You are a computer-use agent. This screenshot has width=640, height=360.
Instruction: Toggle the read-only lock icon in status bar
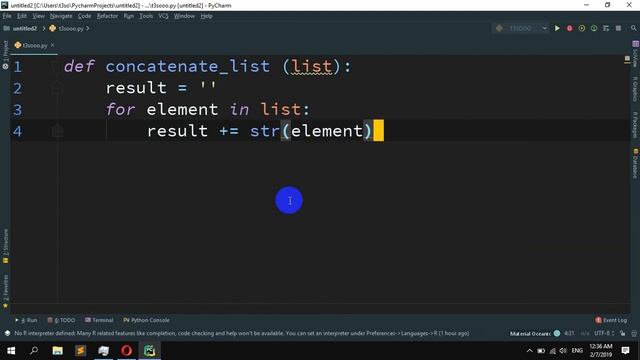click(x=622, y=333)
